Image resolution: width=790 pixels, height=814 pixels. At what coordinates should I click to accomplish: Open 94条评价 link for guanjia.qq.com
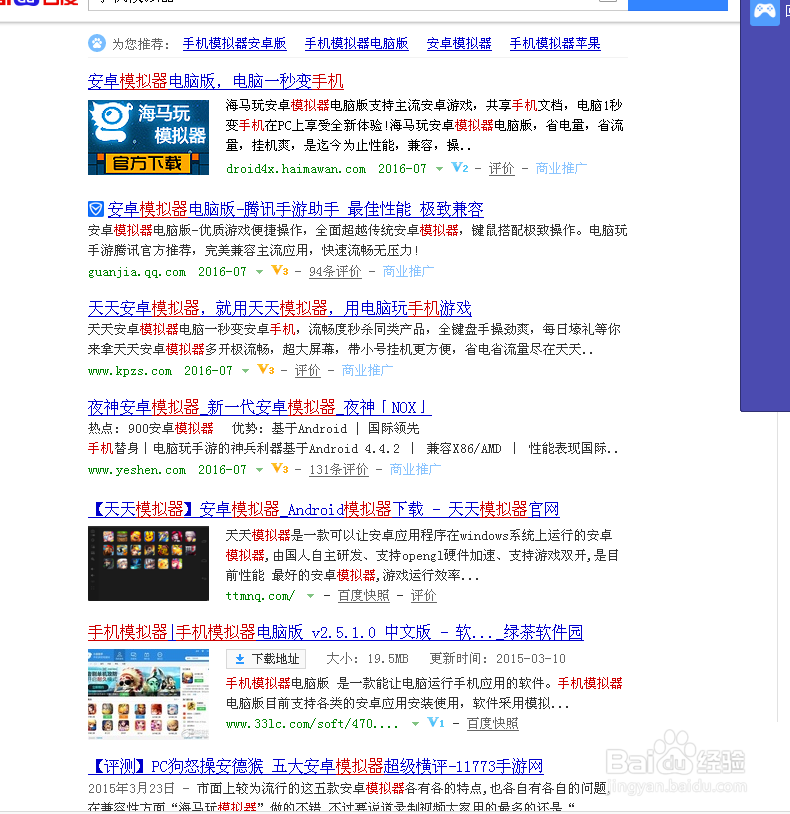335,271
